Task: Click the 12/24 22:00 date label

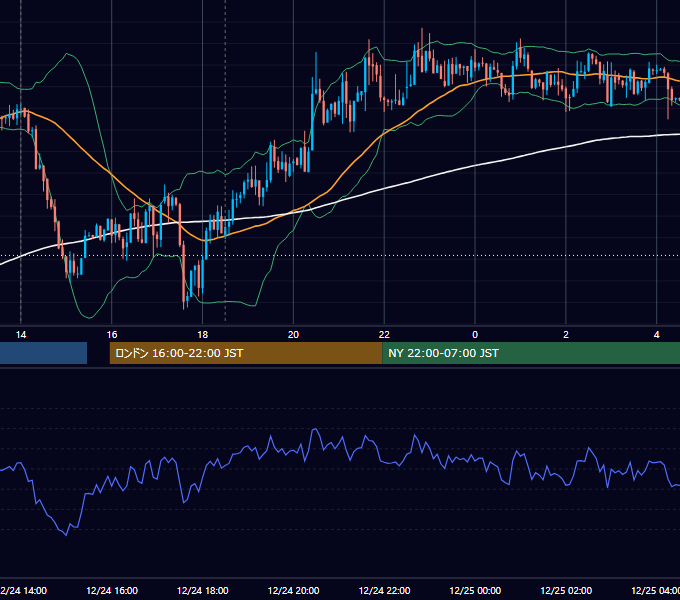Action: [x=384, y=590]
